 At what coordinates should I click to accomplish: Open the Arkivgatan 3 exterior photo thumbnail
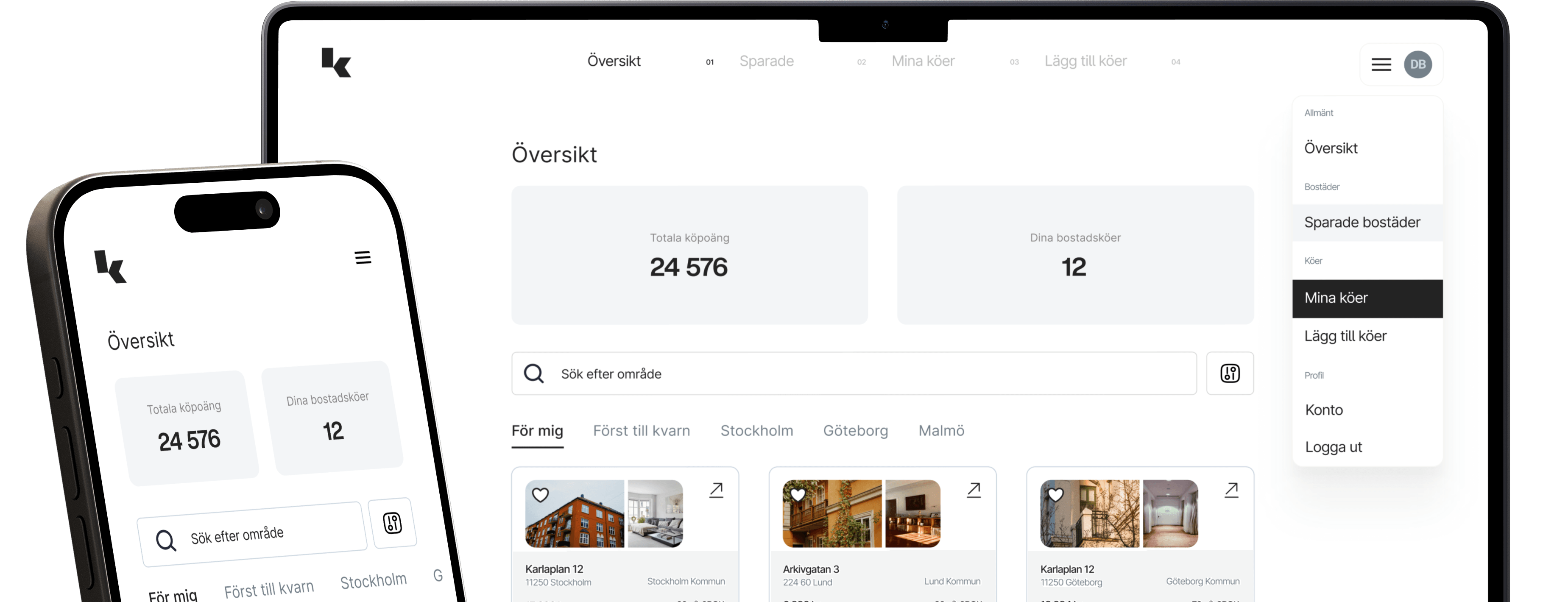pyautogui.click(x=831, y=513)
